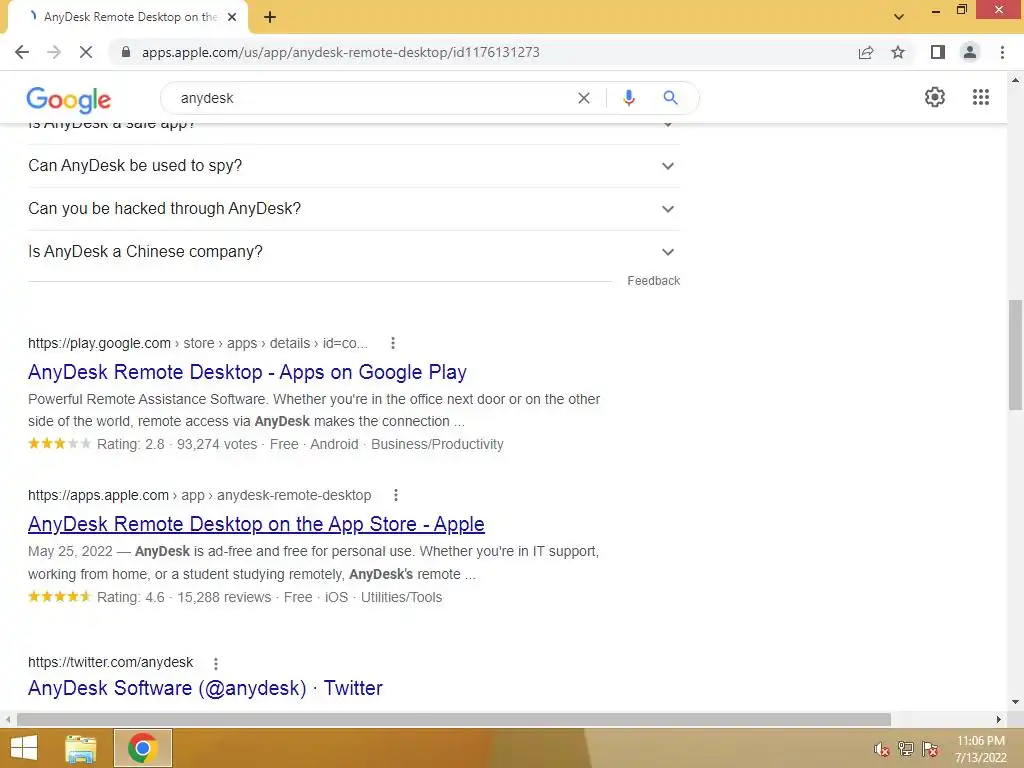Screen dimensions: 1024x768
Task: Click the Feedback link
Action: [653, 281]
